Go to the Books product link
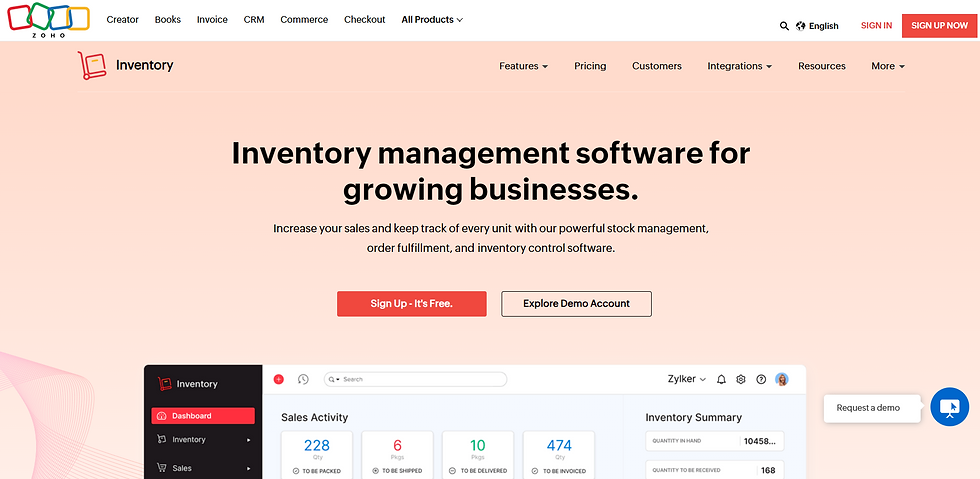Viewport: 980px width, 479px height. point(168,20)
